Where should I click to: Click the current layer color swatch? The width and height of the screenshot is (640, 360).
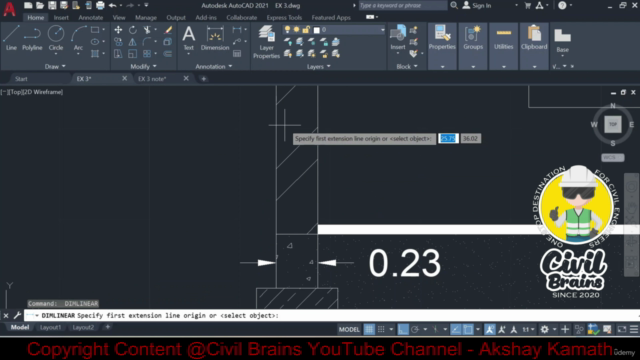[x=317, y=30]
